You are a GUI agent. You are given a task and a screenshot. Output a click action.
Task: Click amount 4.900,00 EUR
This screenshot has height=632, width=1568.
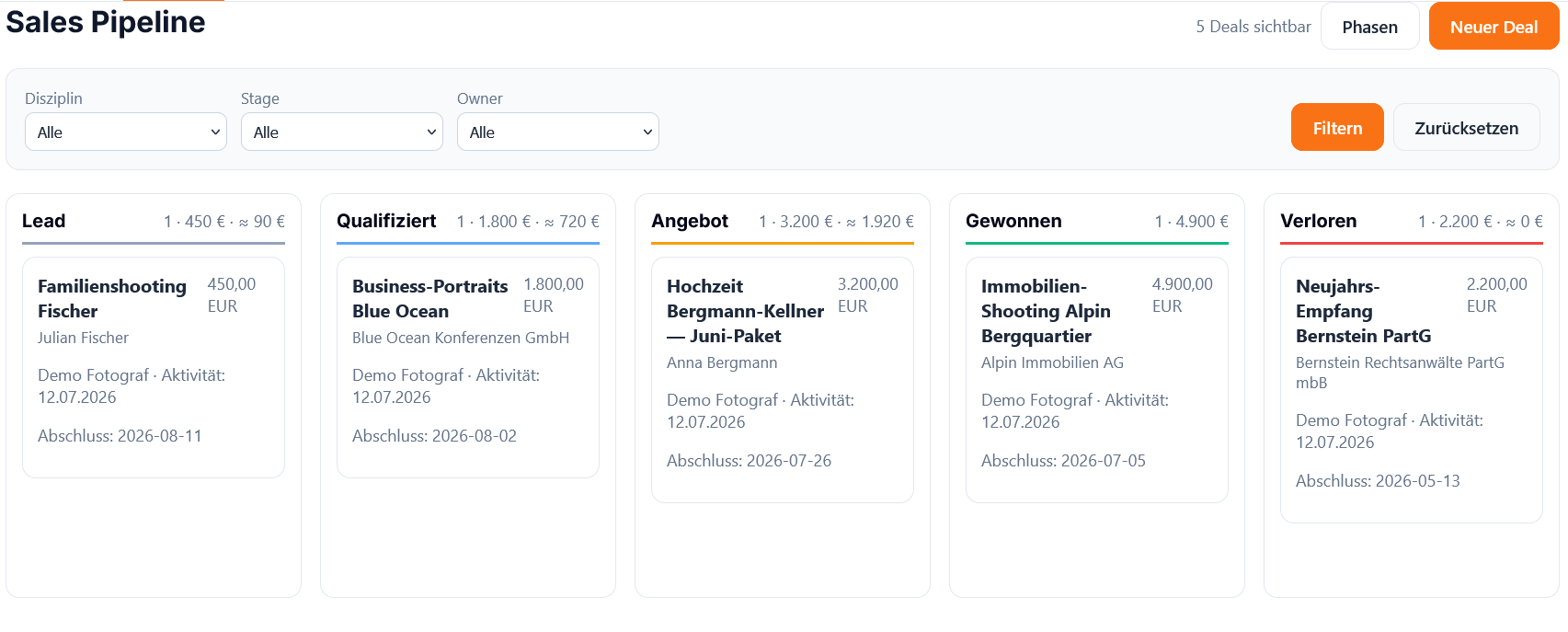[x=1183, y=295]
